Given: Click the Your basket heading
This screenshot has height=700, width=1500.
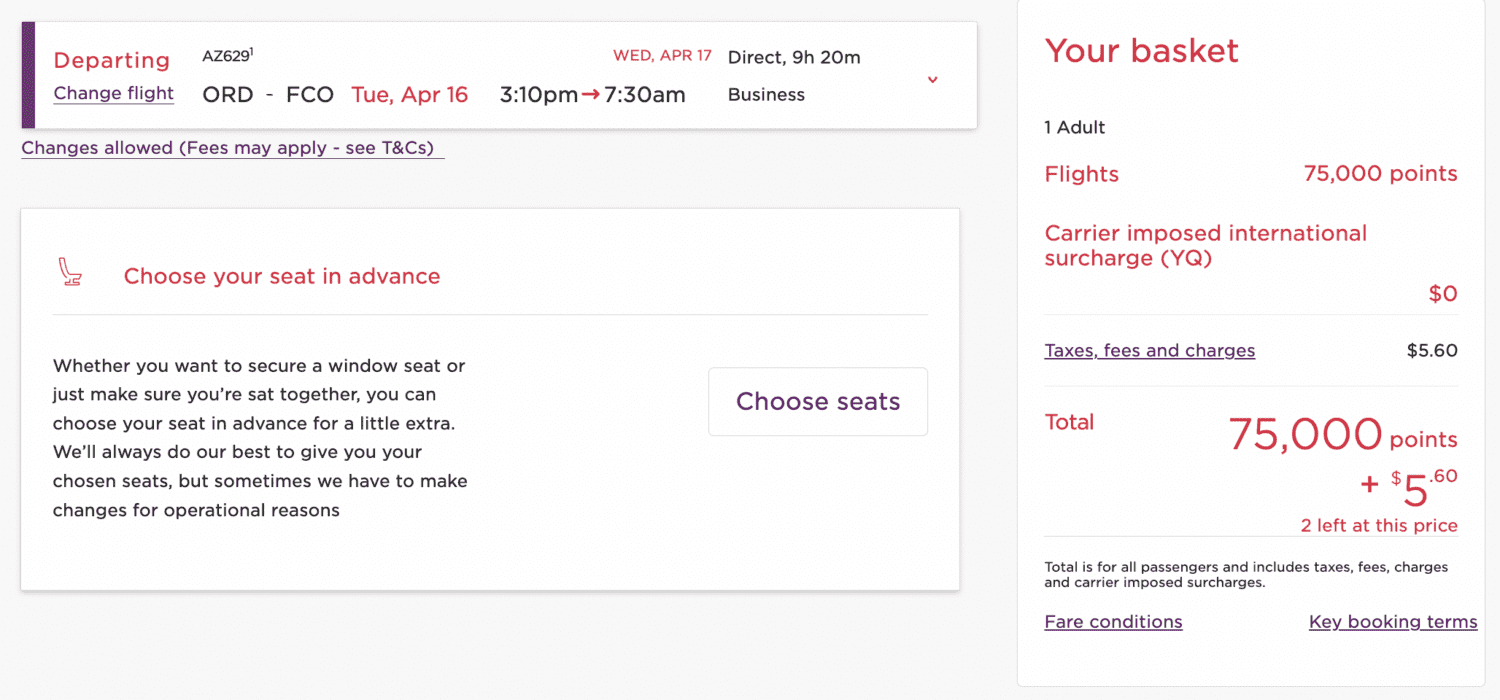Looking at the screenshot, I should click(x=1141, y=50).
